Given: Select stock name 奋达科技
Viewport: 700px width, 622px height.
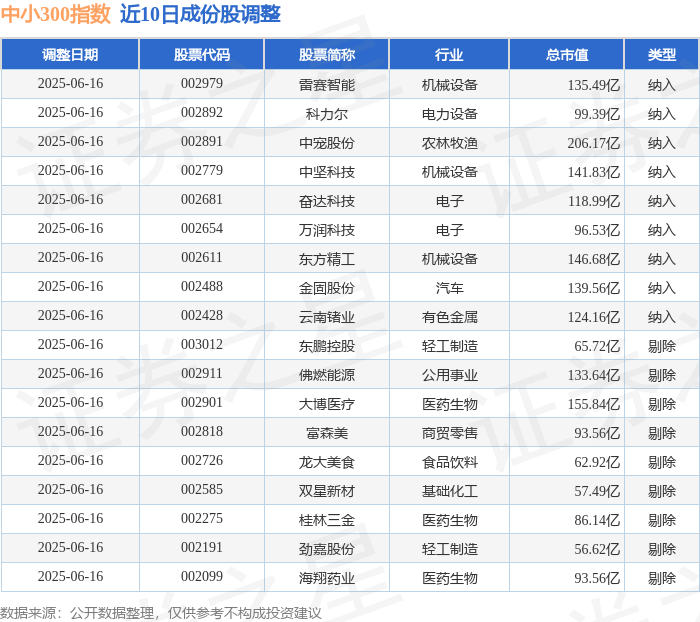Looking at the screenshot, I should point(327,201).
